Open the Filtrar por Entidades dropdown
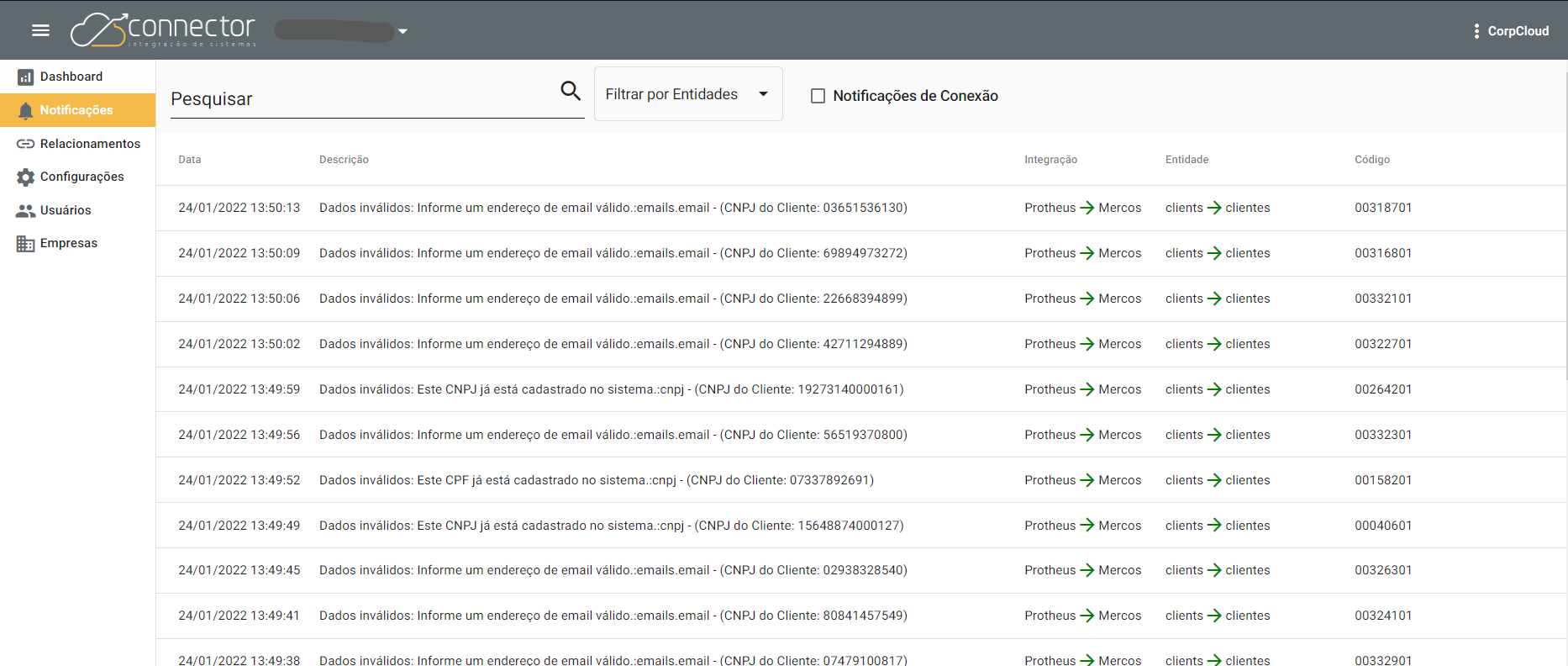 point(688,94)
